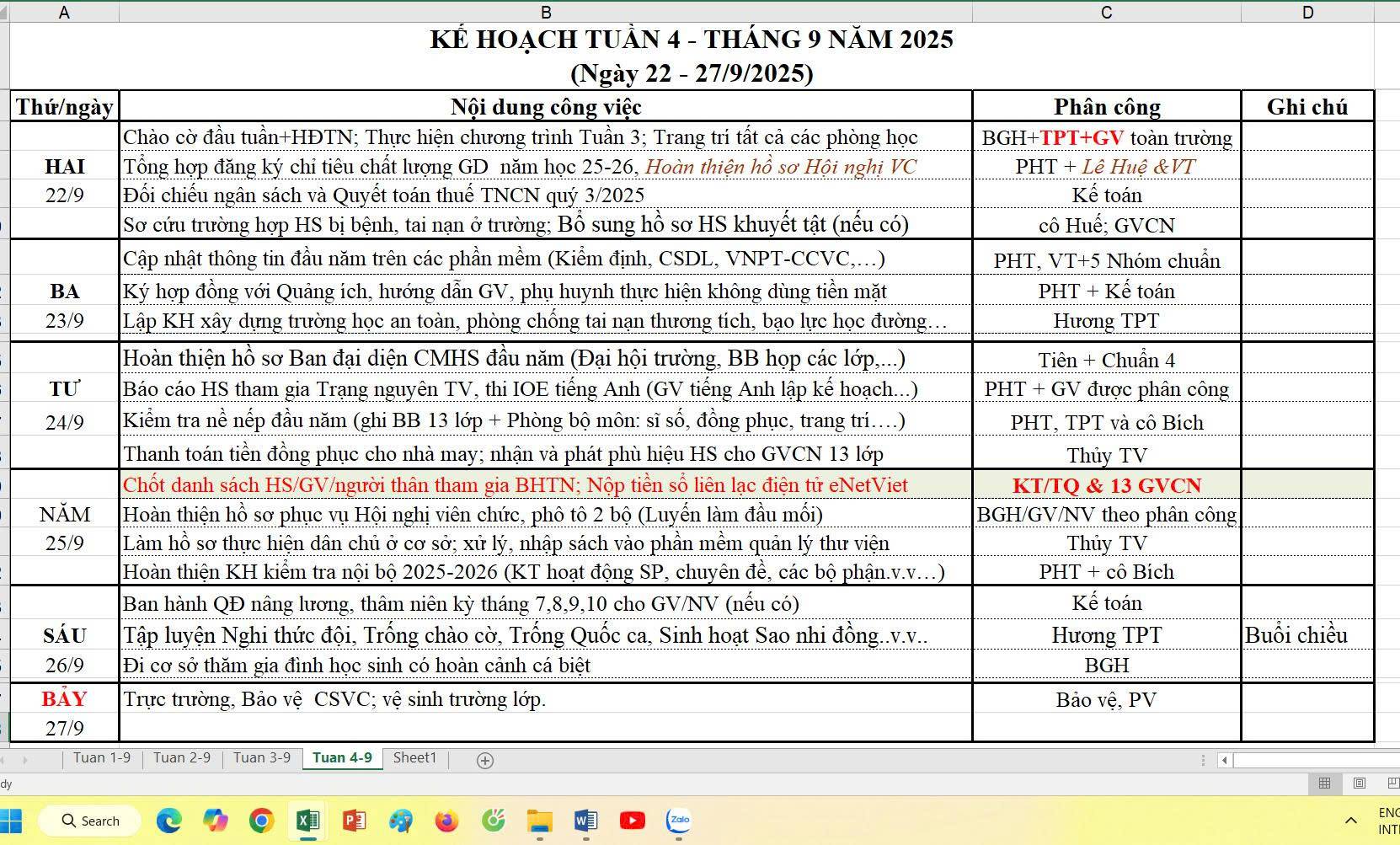Open the Word taskbar icon
The height and width of the screenshot is (845, 1400).
[x=585, y=821]
